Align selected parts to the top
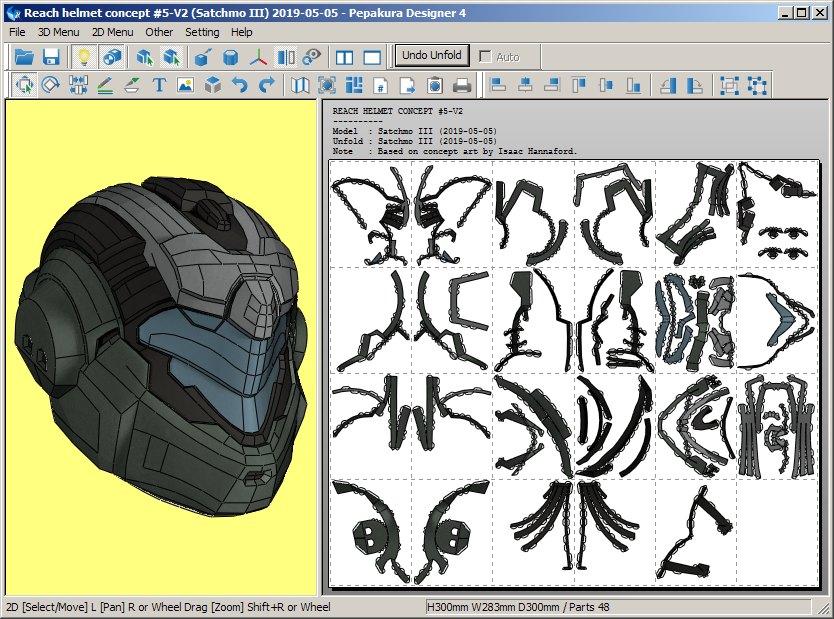 click(x=579, y=85)
